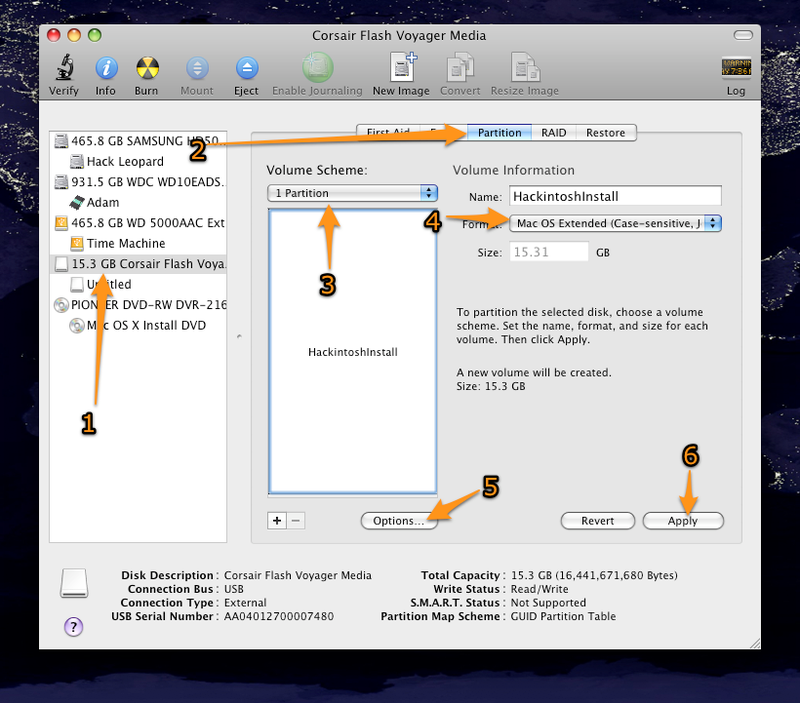The width and height of the screenshot is (800, 703).
Task: Click the Enable Journaling toolbar icon
Action: [x=317, y=67]
